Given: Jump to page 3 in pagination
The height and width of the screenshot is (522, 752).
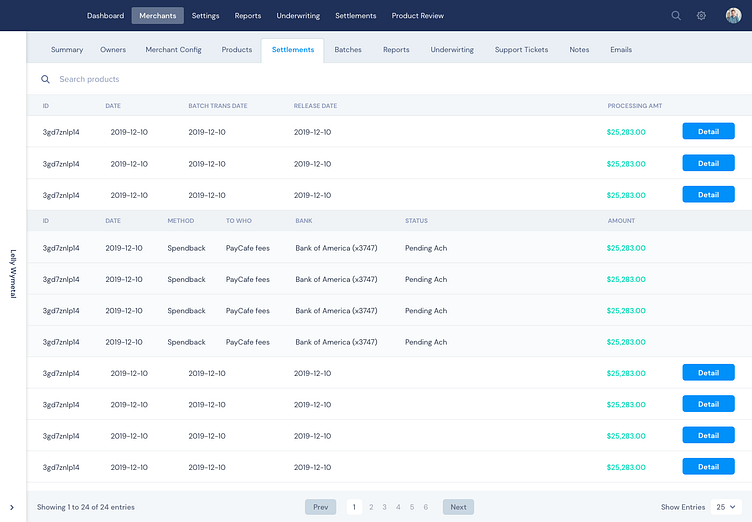Looking at the screenshot, I should tap(384, 507).
